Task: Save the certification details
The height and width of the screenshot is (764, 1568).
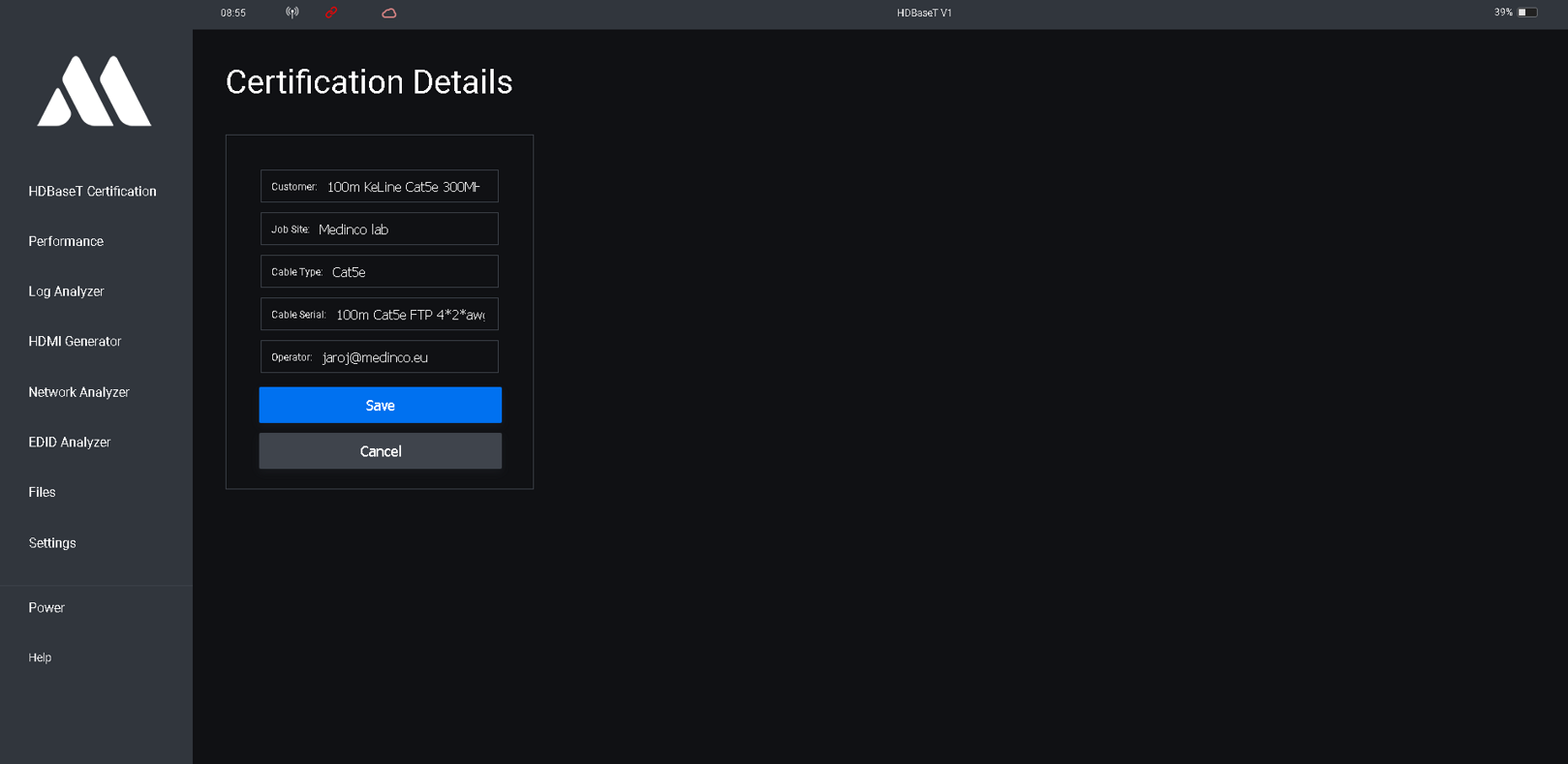Action: tap(380, 405)
